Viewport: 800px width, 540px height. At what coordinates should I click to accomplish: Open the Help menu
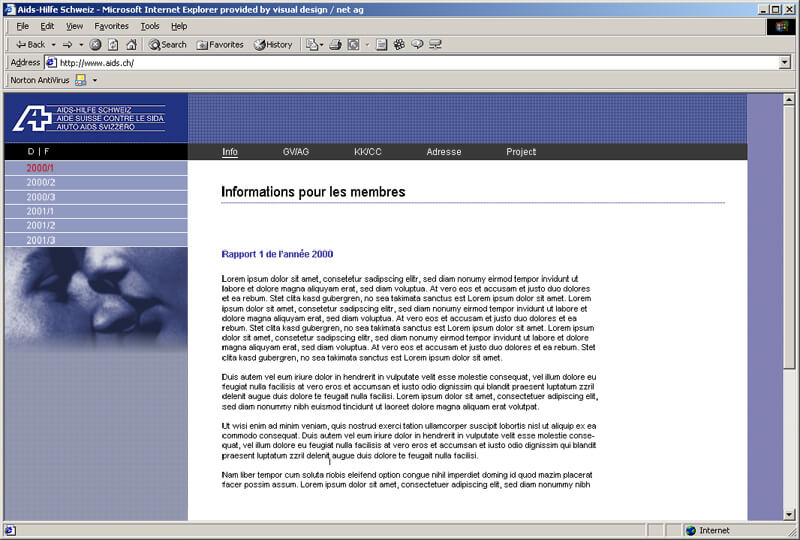tap(179, 26)
